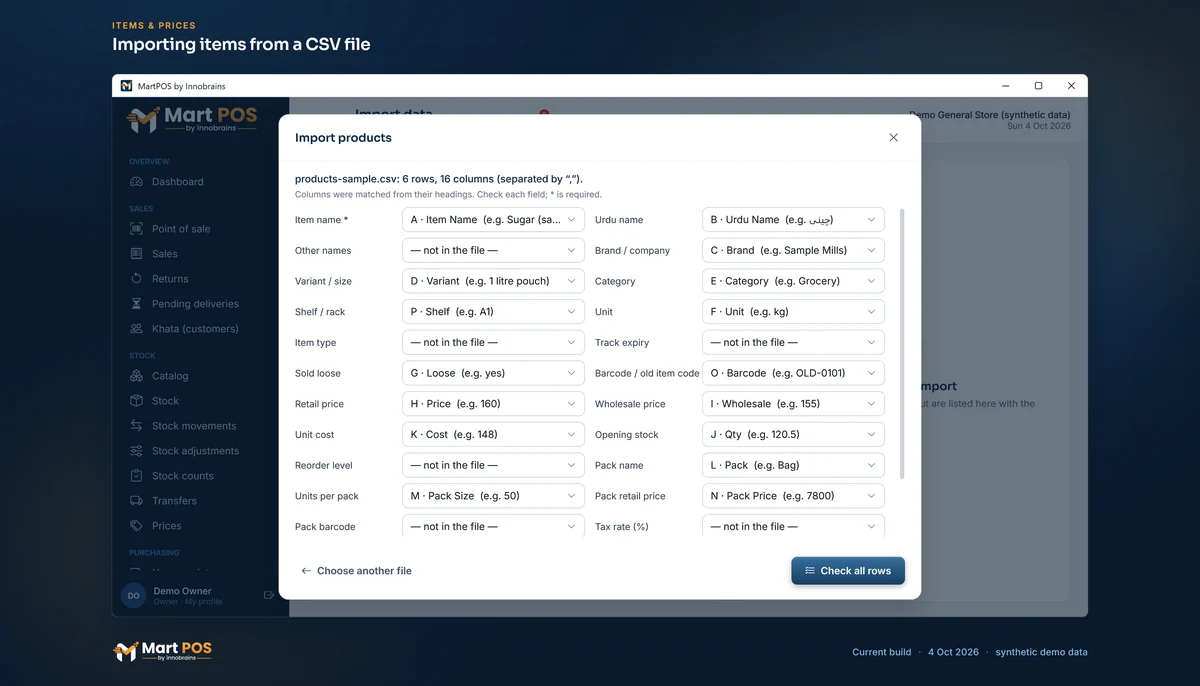Select Stock adjustments in sidebar
This screenshot has height=686, width=1200.
[195, 451]
